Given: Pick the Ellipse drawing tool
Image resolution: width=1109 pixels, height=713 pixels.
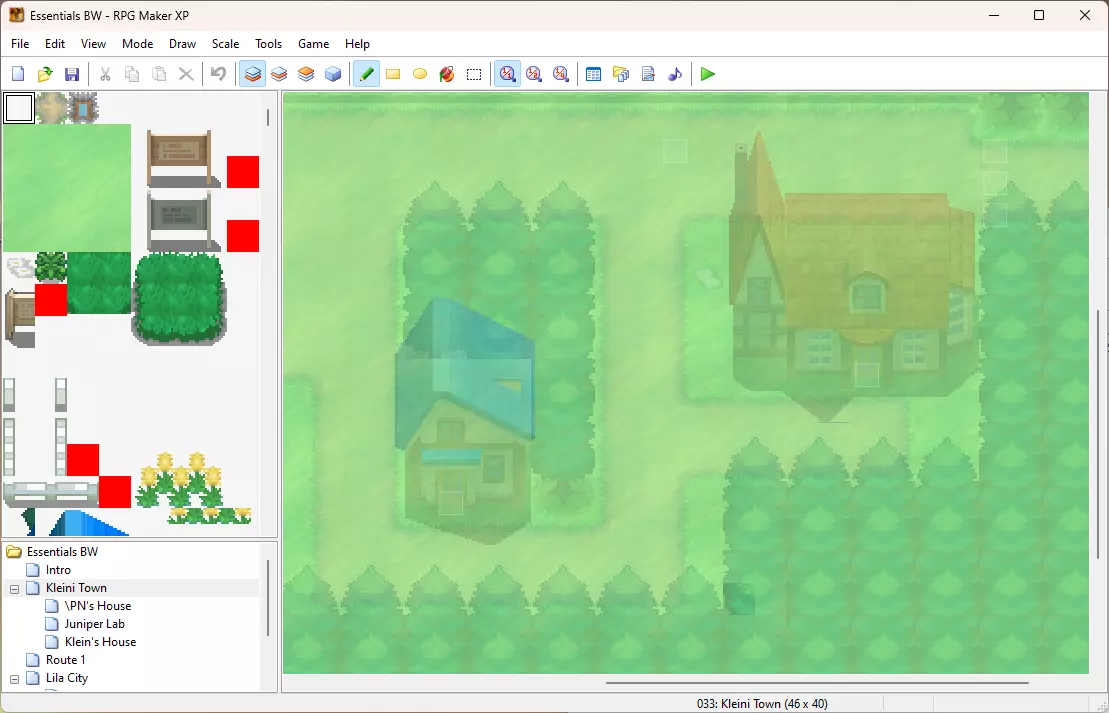Looking at the screenshot, I should click(420, 74).
